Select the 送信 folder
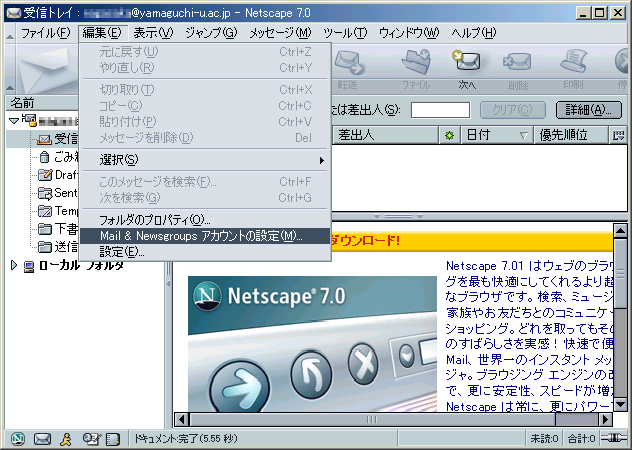 tap(57, 246)
